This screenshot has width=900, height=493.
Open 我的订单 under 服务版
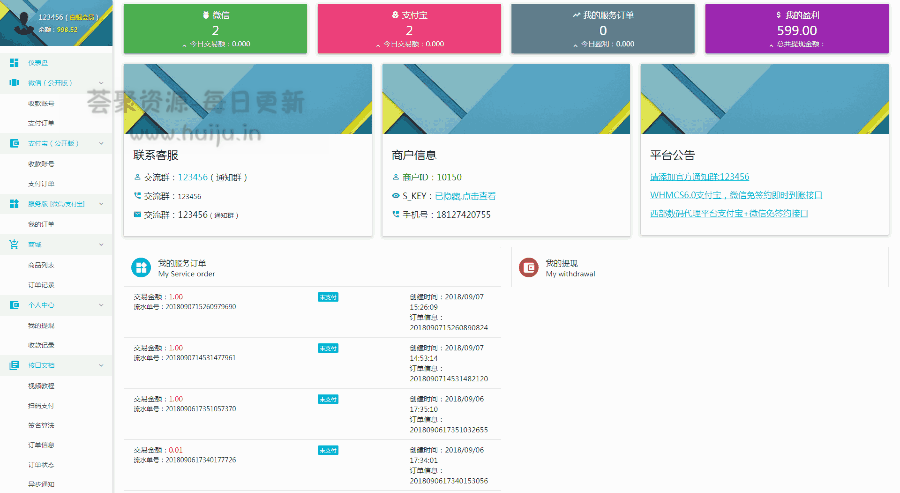pyautogui.click(x=41, y=224)
